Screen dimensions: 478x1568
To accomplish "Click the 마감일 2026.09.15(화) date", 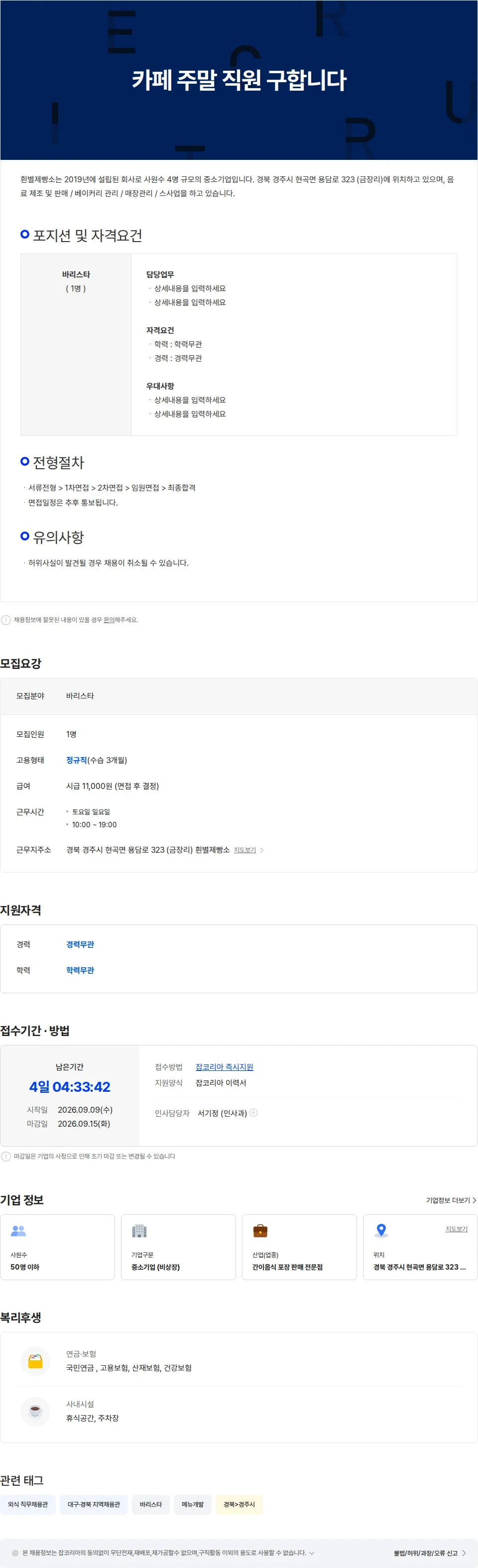I will pyautogui.click(x=84, y=1124).
